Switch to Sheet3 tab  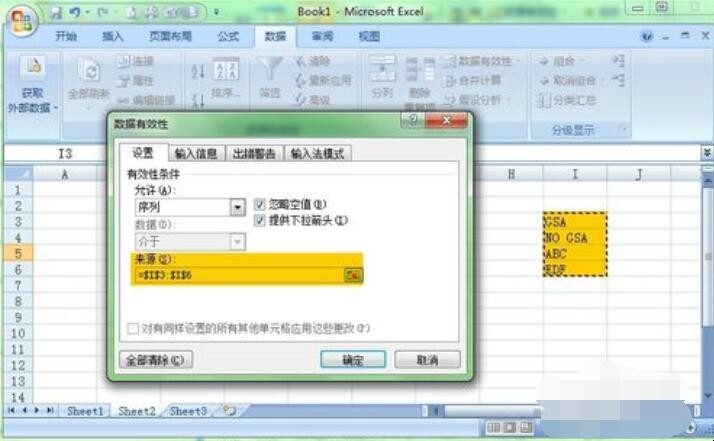[x=188, y=411]
